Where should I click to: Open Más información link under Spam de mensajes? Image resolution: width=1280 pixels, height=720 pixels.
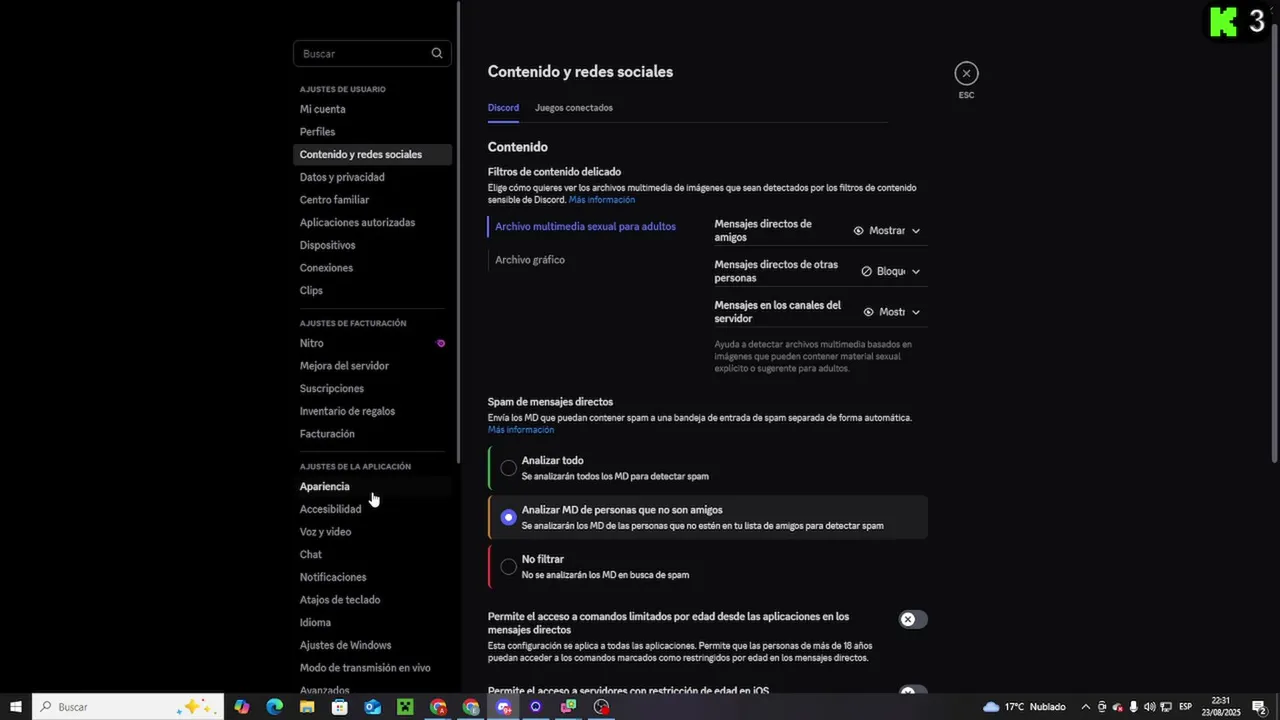521,430
